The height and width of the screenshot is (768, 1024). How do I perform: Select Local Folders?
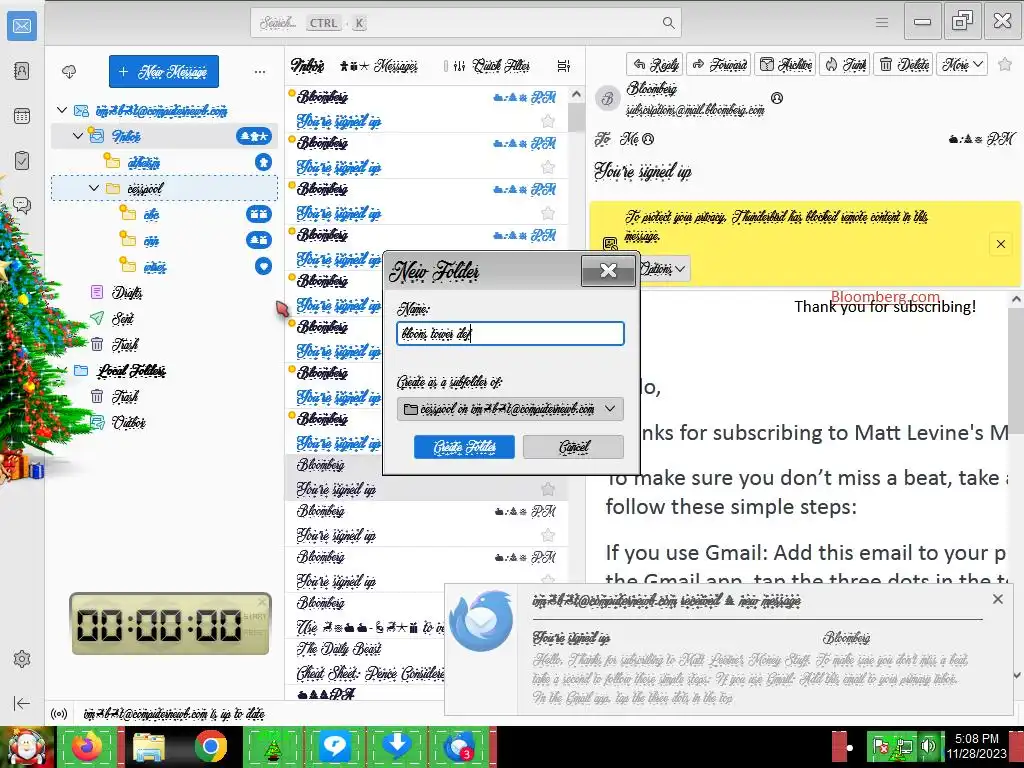(x=131, y=371)
